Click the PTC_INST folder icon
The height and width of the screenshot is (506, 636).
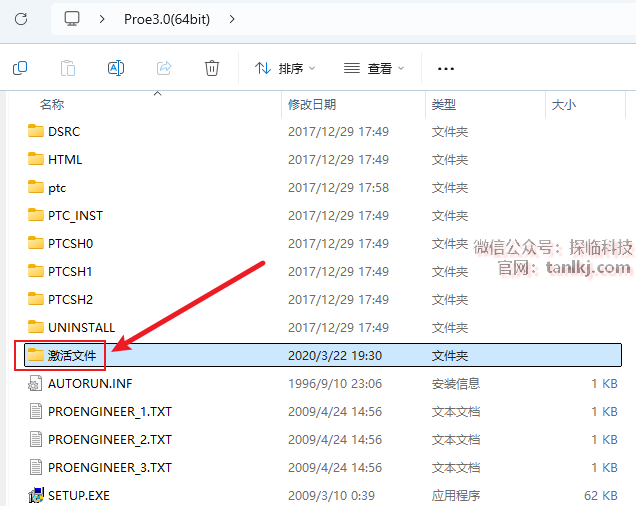pyautogui.click(x=36, y=215)
